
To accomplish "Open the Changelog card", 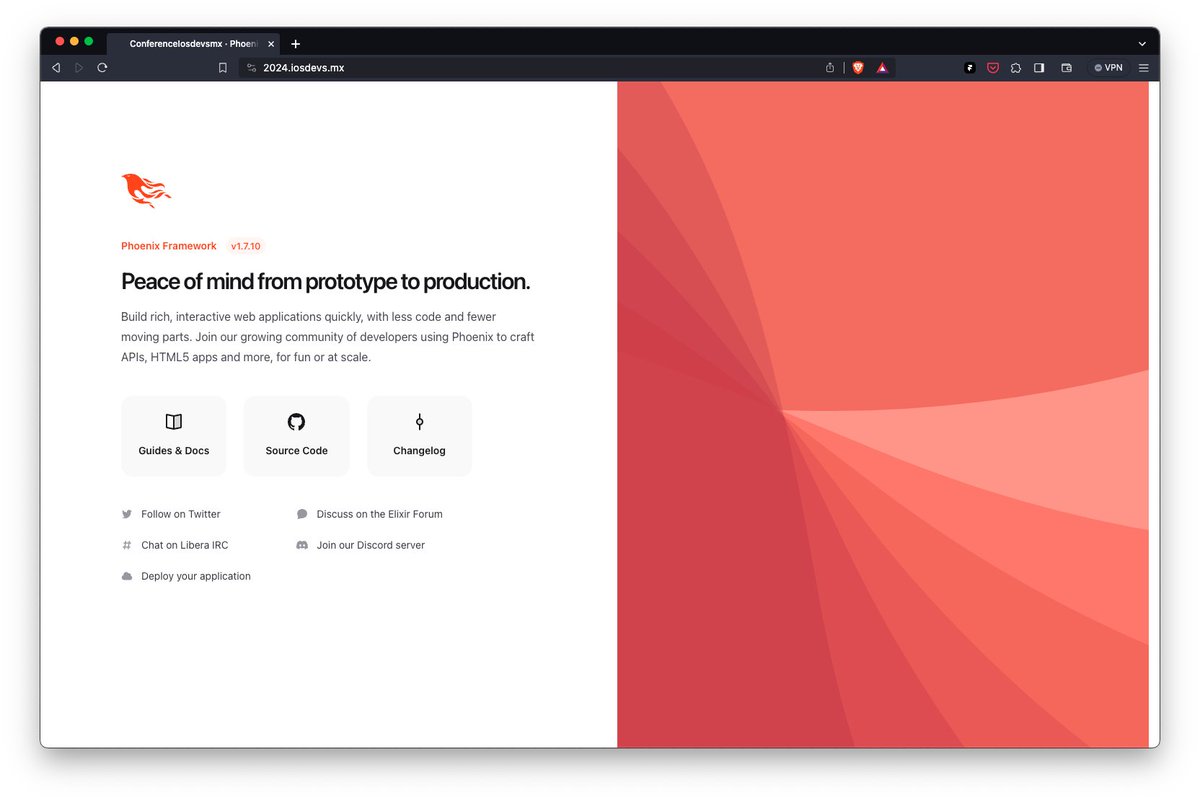I will coord(419,436).
